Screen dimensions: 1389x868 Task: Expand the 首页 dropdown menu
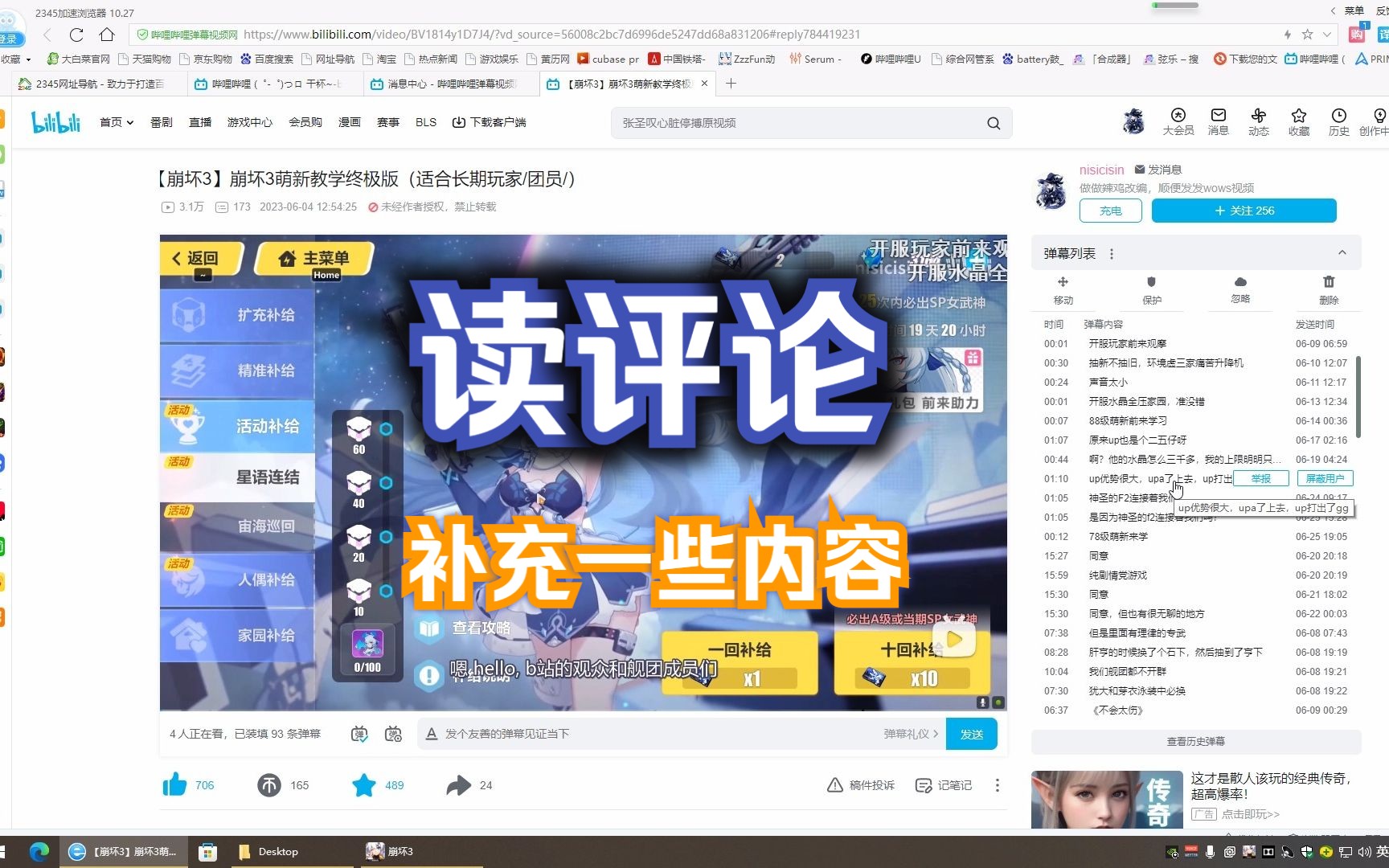117,122
